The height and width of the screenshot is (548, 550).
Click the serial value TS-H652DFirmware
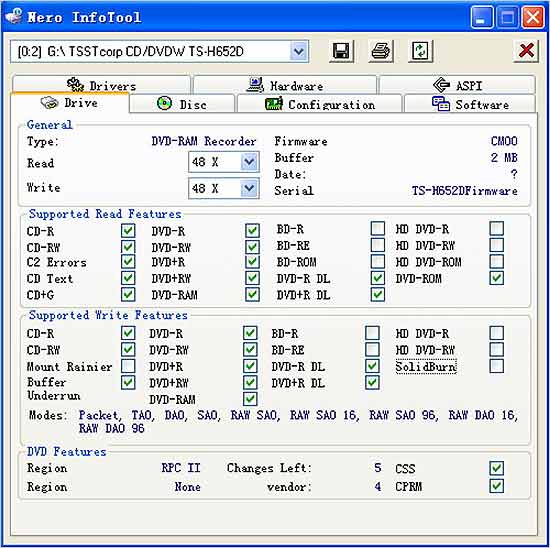pyautogui.click(x=464, y=191)
